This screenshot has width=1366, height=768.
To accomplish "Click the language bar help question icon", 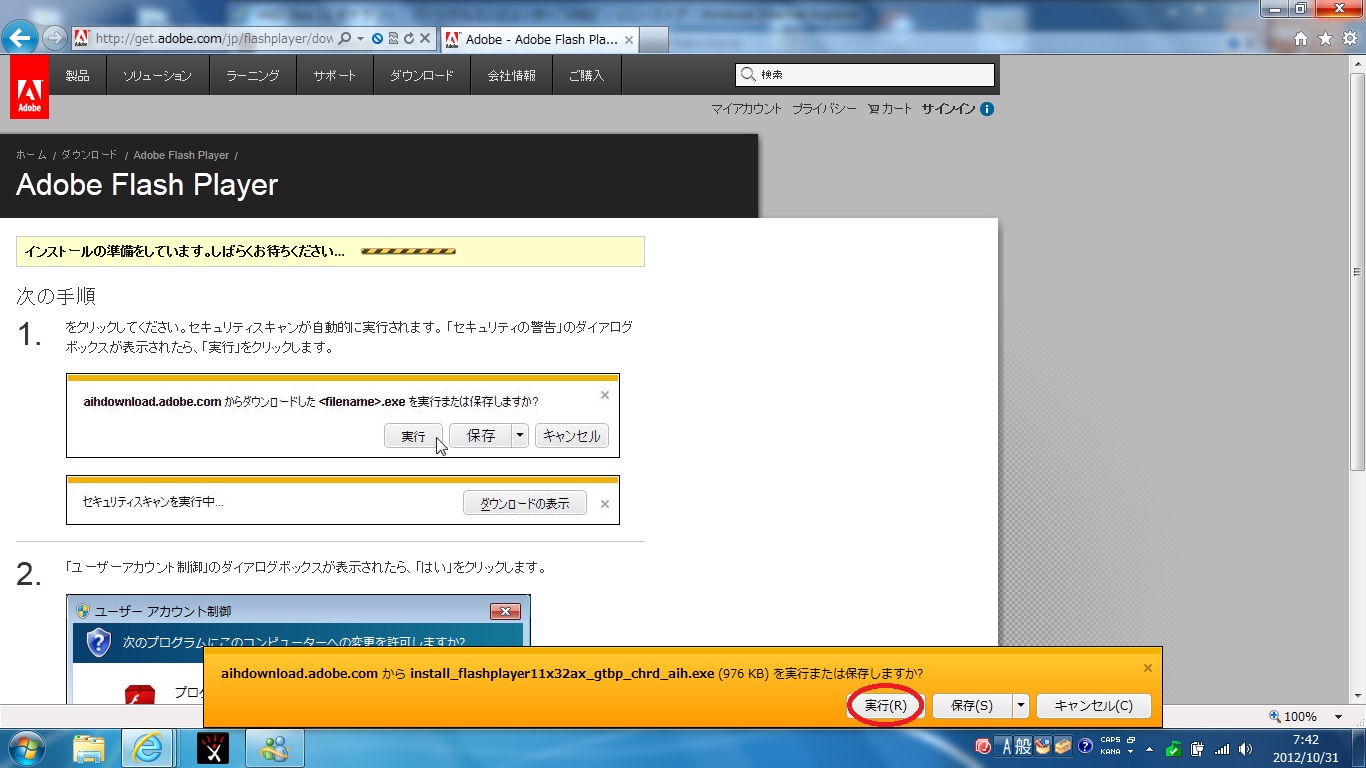I will (x=1084, y=746).
